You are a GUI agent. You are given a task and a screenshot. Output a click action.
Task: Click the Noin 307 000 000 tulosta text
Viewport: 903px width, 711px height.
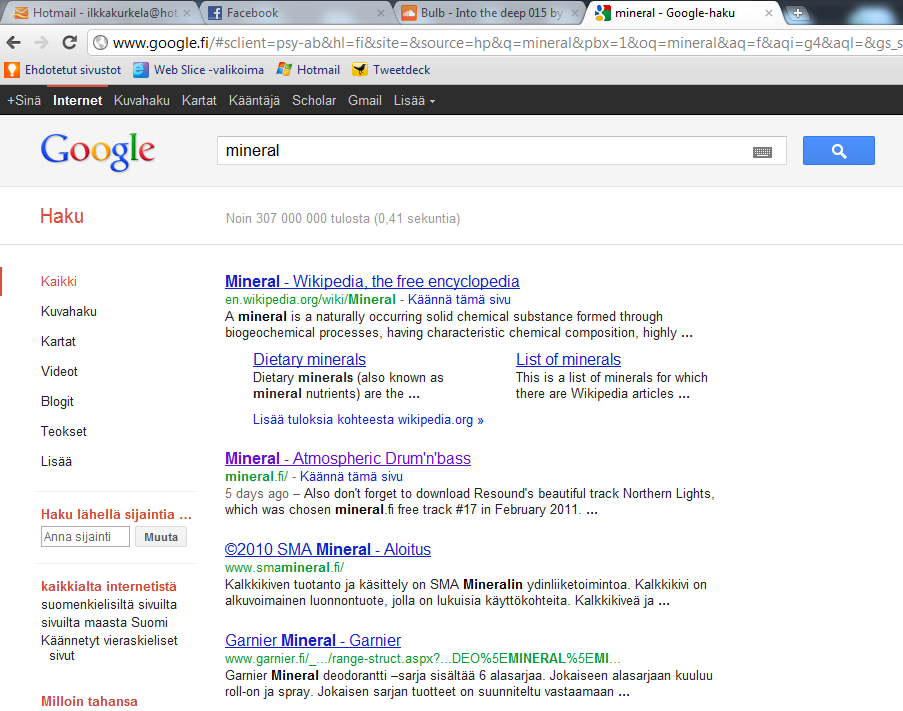pyautogui.click(x=343, y=219)
